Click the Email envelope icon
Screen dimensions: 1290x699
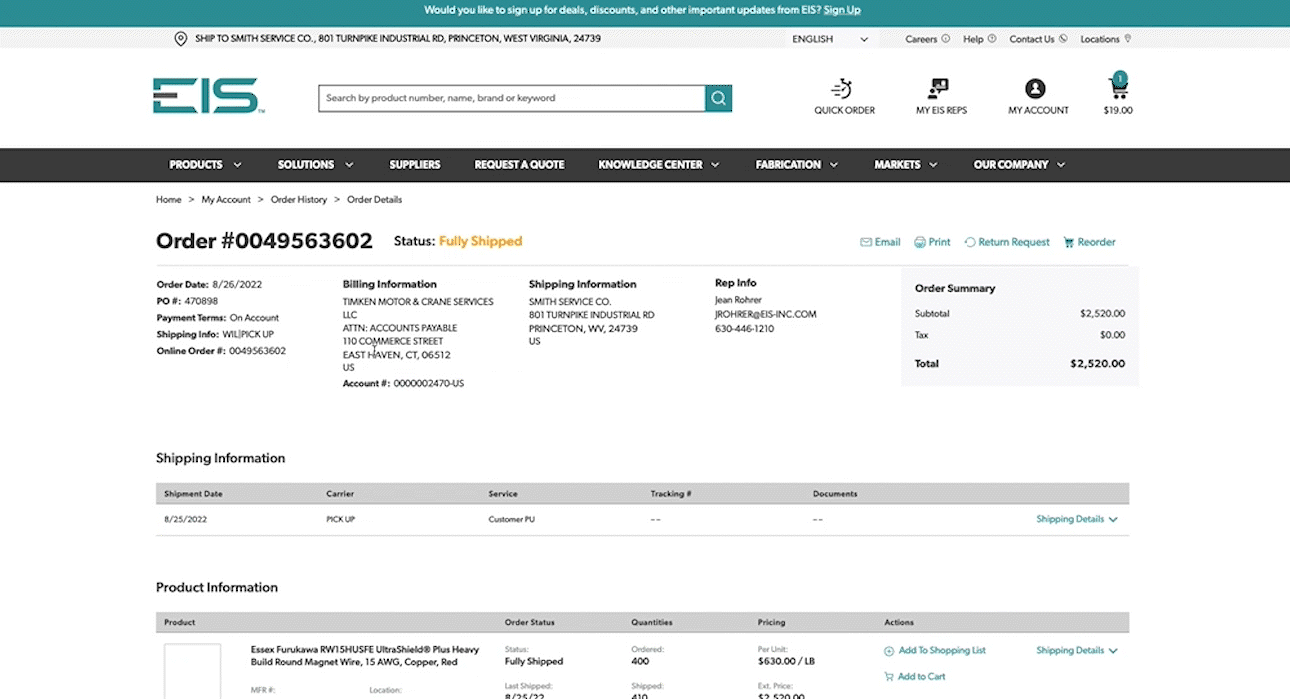[x=866, y=242]
